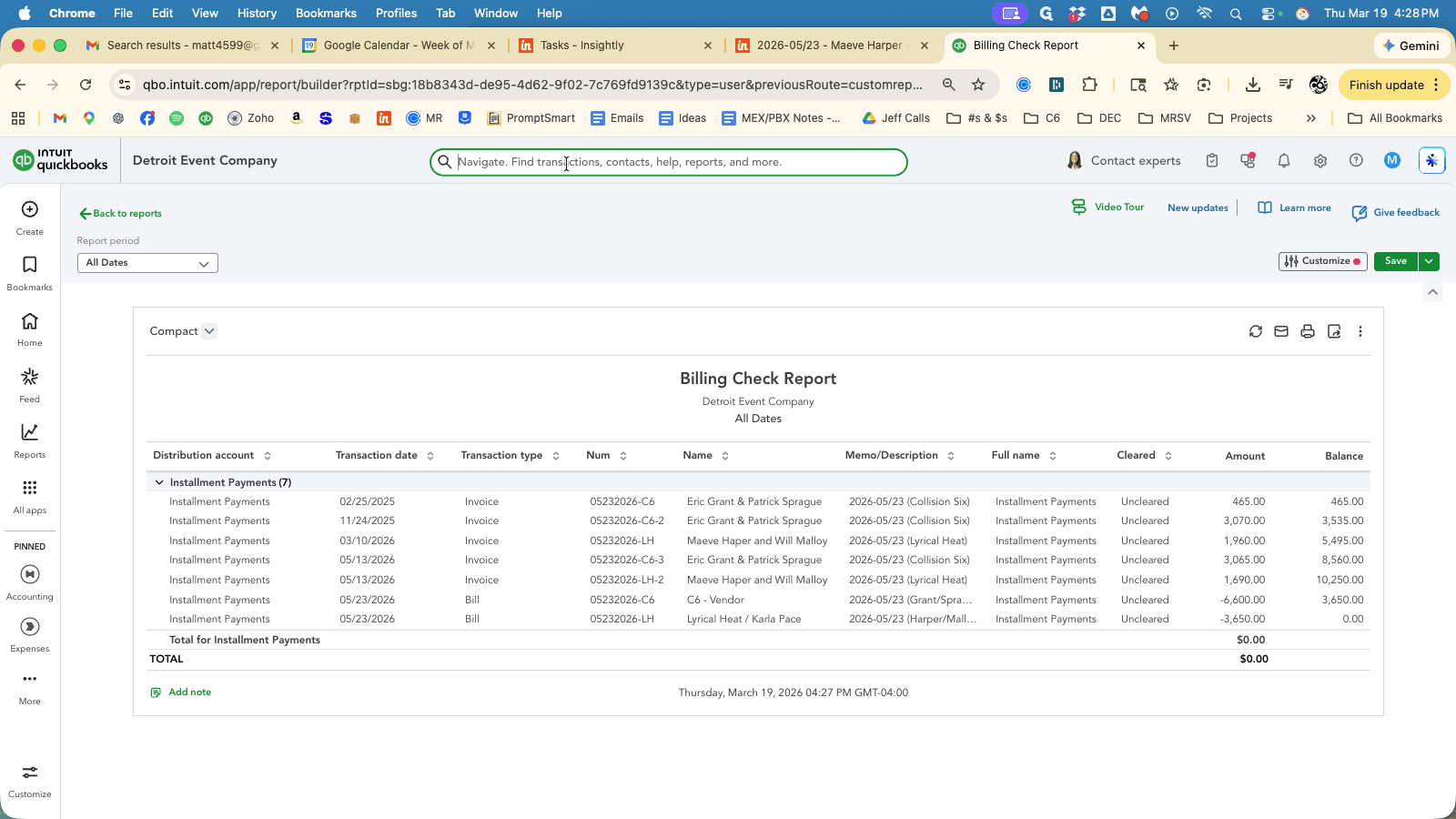1456x819 pixels.
Task: Open the History menu in menu bar
Action: [x=257, y=13]
